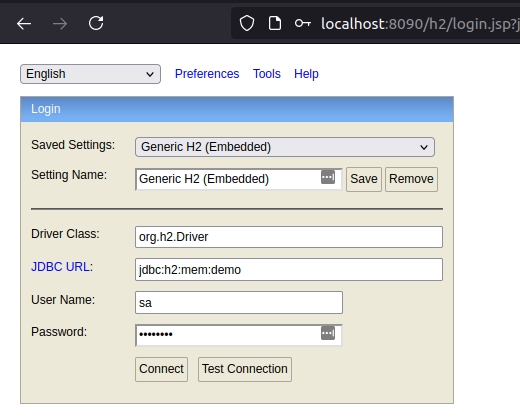Focus the Driver Class input field
This screenshot has height=420, width=520.
pyautogui.click(x=289, y=237)
